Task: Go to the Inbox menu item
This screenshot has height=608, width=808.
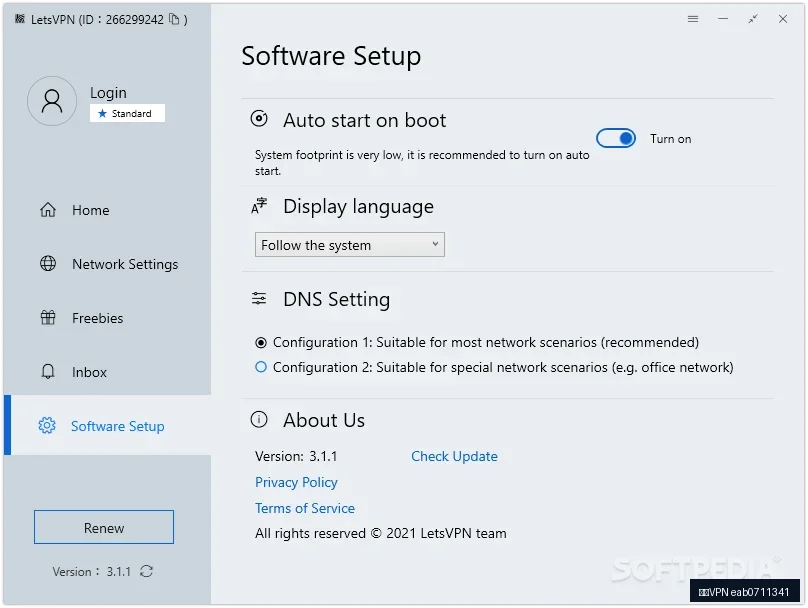Action: click(89, 372)
